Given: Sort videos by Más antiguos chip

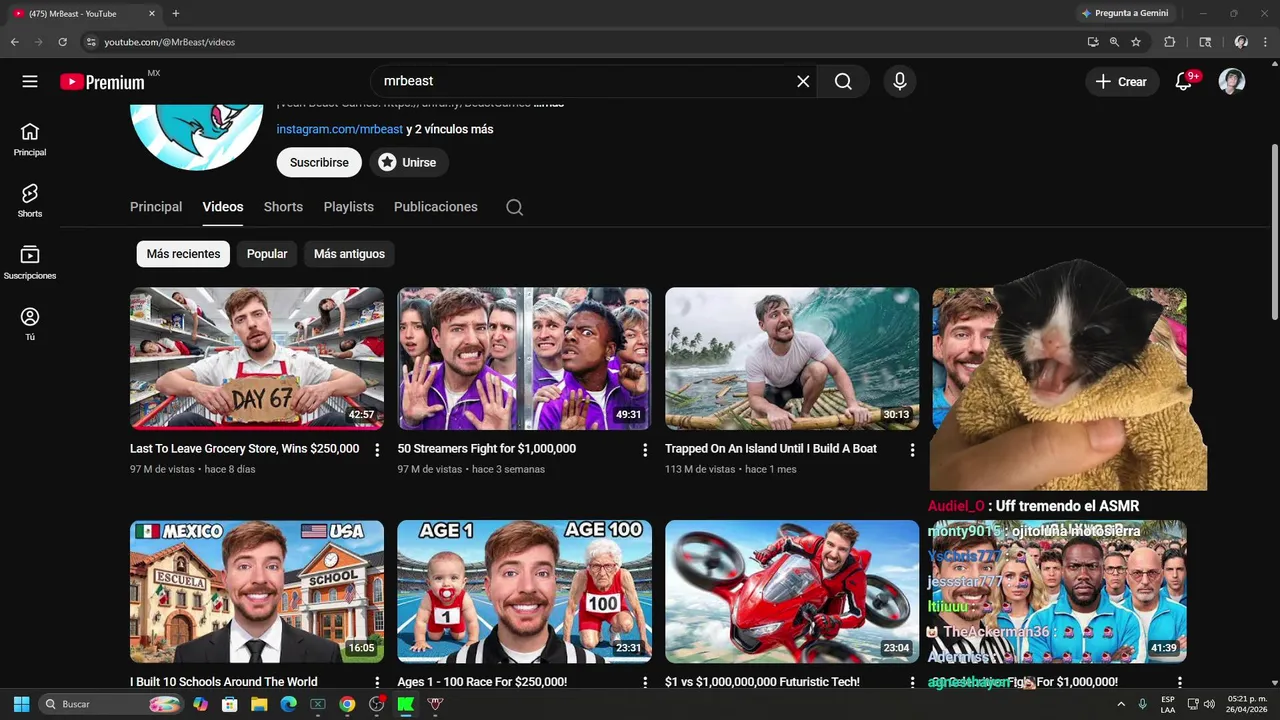Looking at the screenshot, I should 349,254.
